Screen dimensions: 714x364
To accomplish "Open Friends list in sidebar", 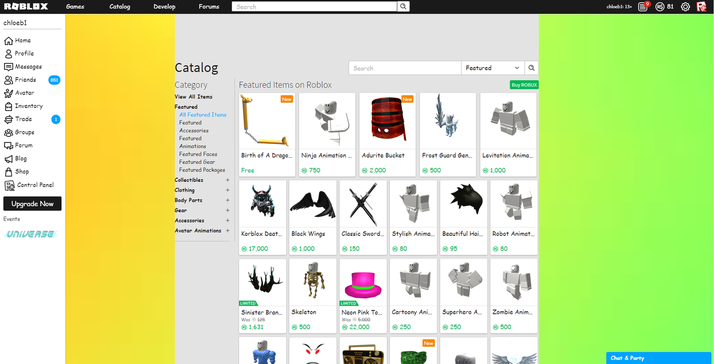I will [20, 80].
